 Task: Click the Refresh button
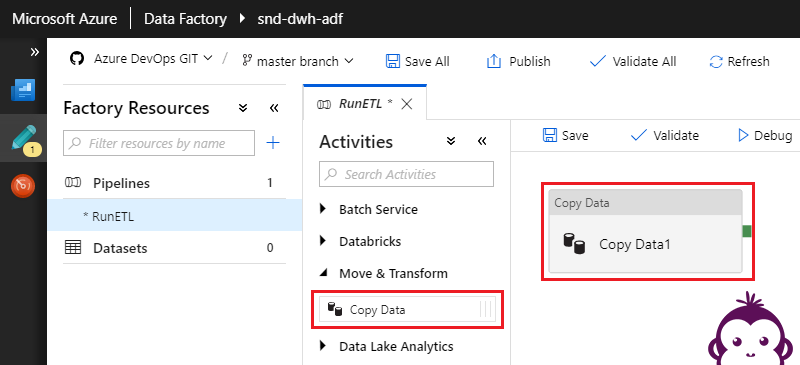pyautogui.click(x=739, y=62)
